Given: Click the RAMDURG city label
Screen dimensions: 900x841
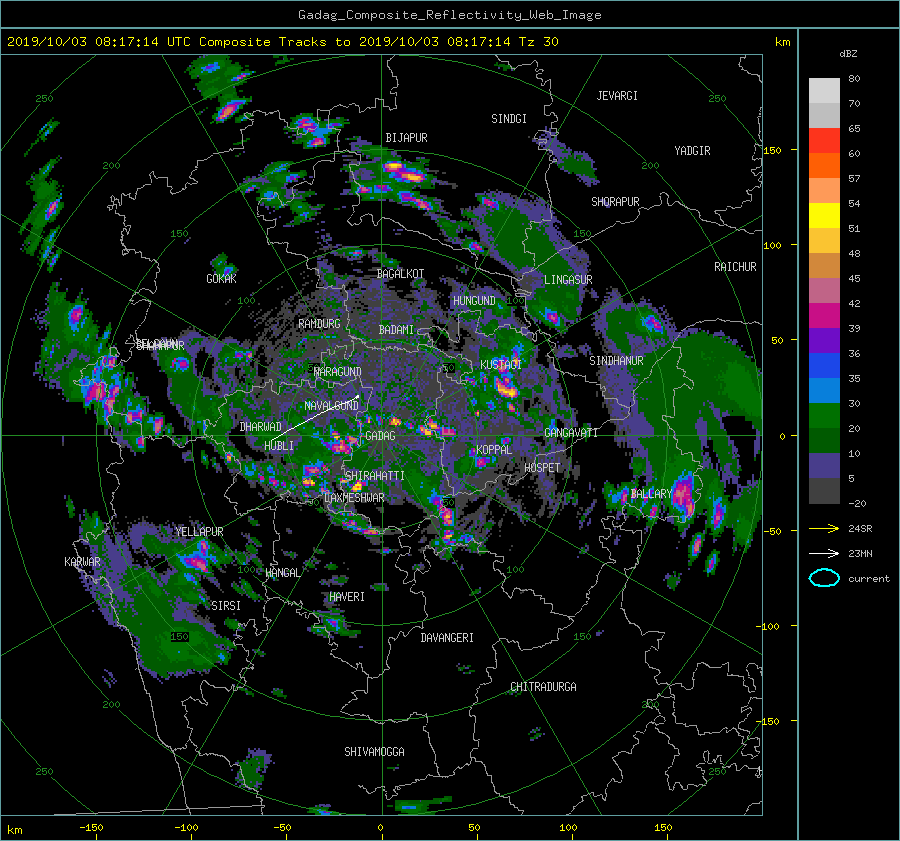Looking at the screenshot, I should click(x=319, y=324).
